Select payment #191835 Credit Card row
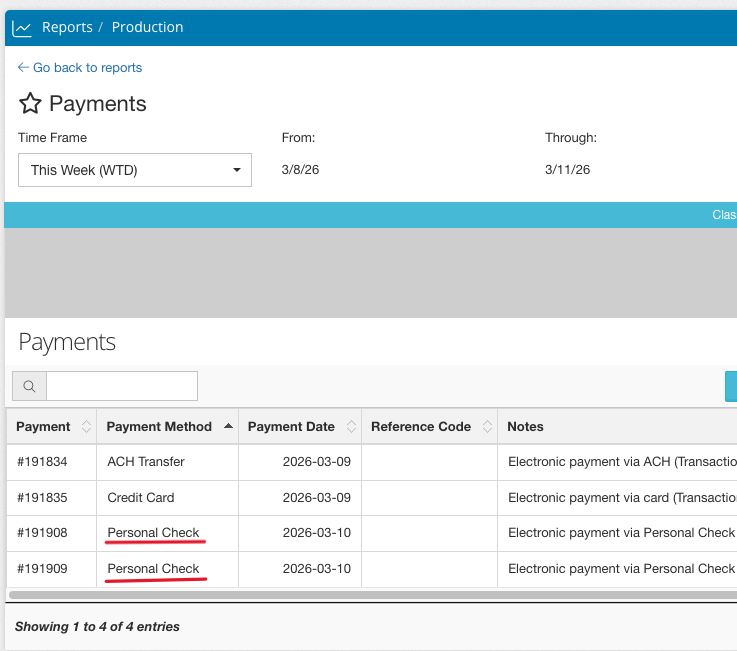Viewport: 737px width, 651px height. click(x=43, y=497)
